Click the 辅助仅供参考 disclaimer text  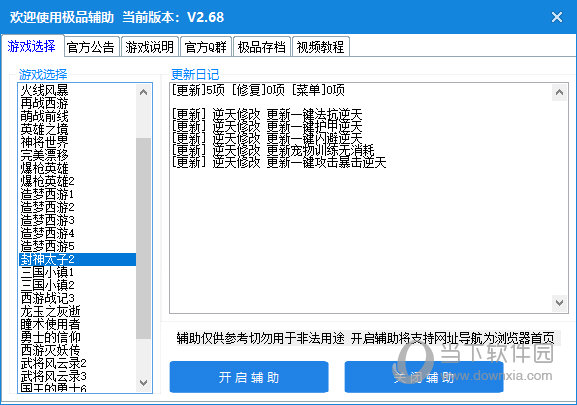365,338
